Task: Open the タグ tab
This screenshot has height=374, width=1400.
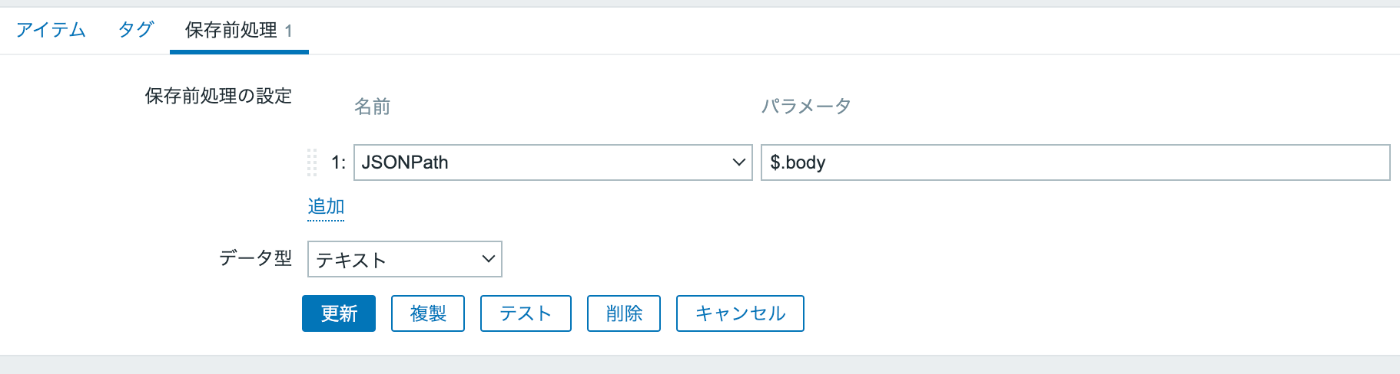Action: [136, 30]
